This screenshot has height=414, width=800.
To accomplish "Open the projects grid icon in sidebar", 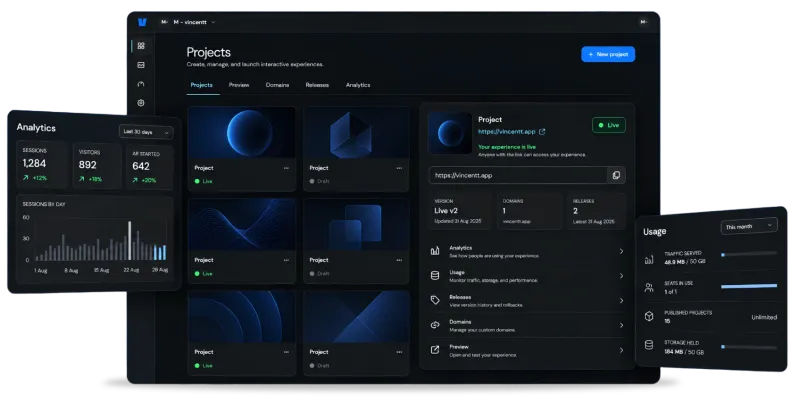I will coord(141,46).
